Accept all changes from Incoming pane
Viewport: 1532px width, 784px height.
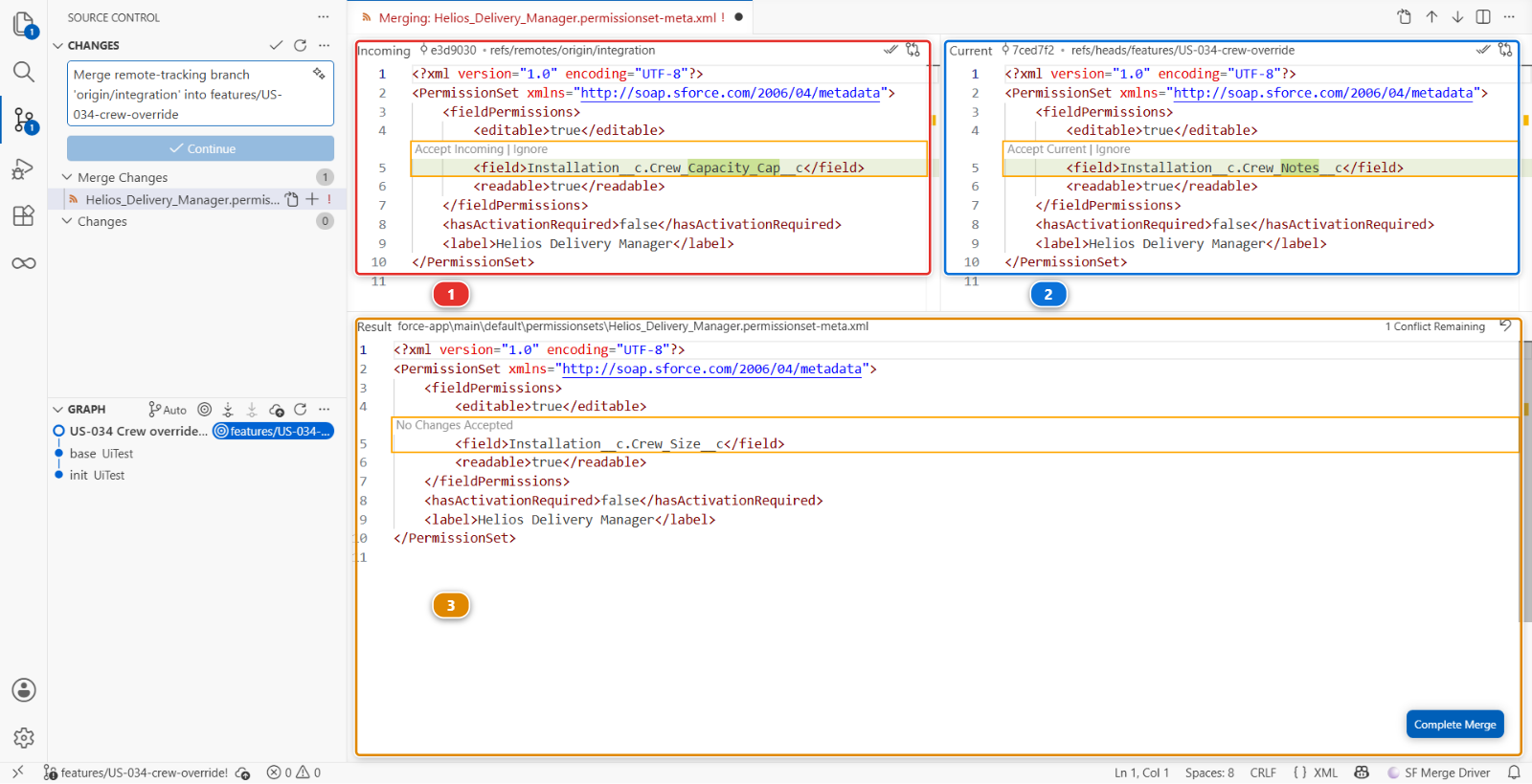tap(890, 49)
